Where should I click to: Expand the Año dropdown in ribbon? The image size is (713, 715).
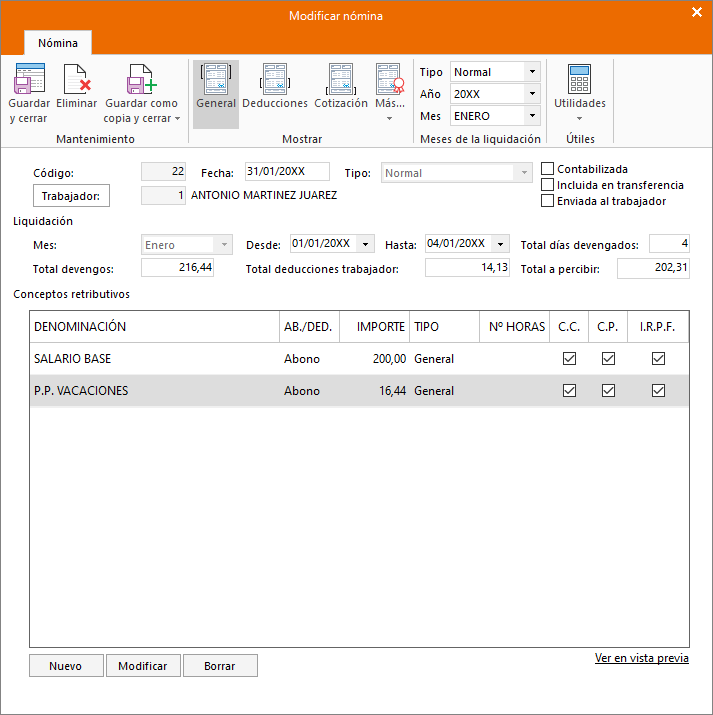pos(532,94)
